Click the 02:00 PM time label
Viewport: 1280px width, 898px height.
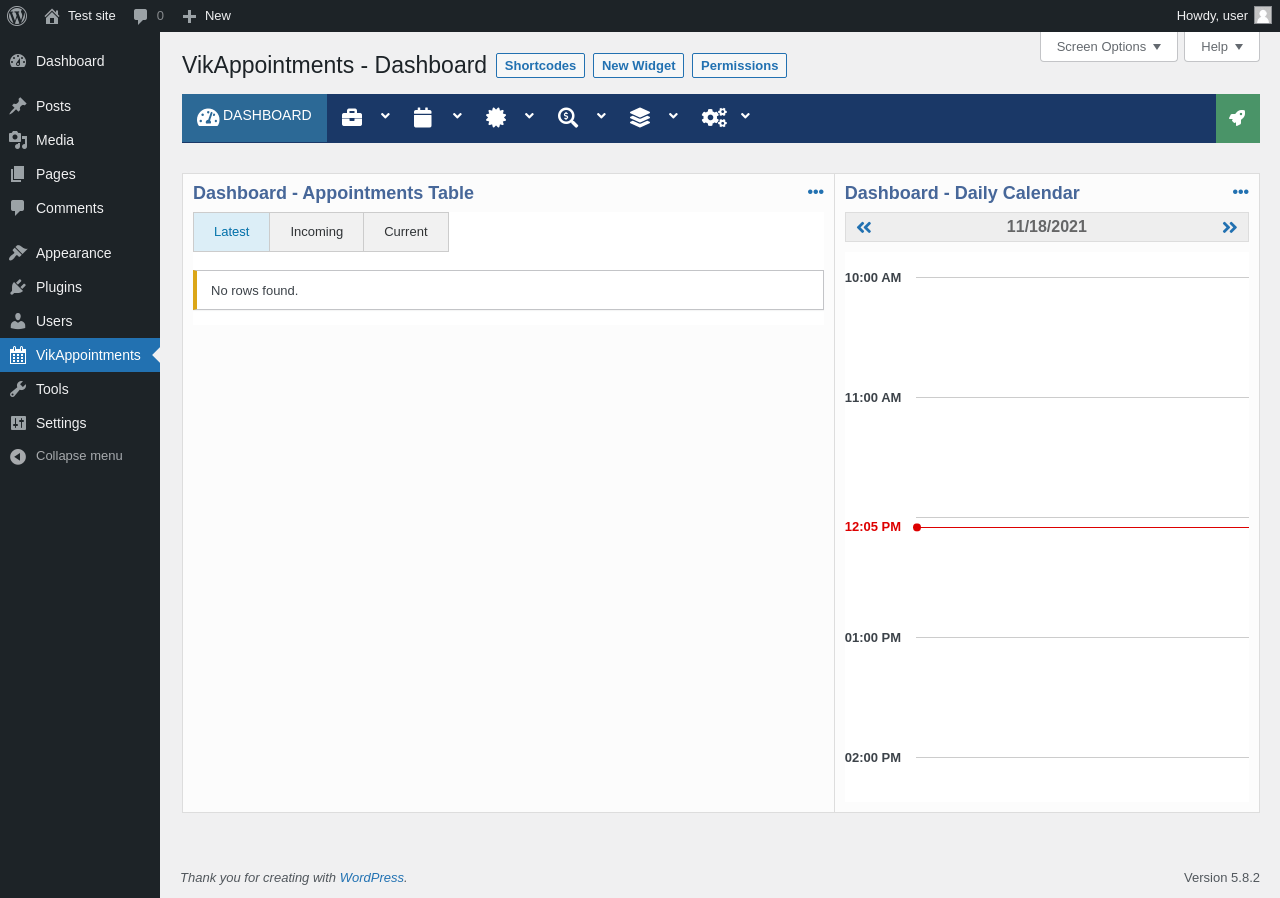tap(873, 758)
